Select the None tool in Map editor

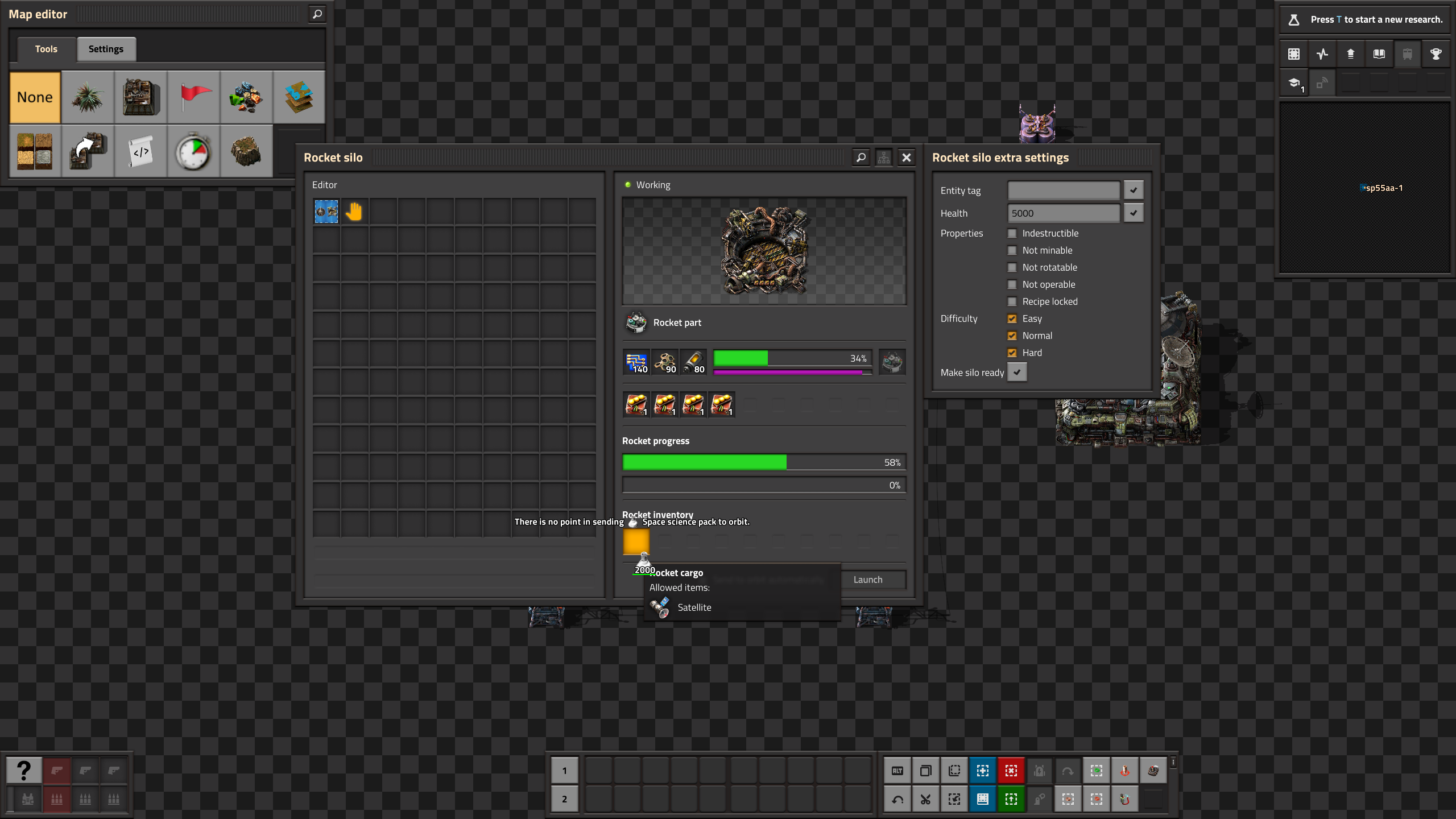35,97
